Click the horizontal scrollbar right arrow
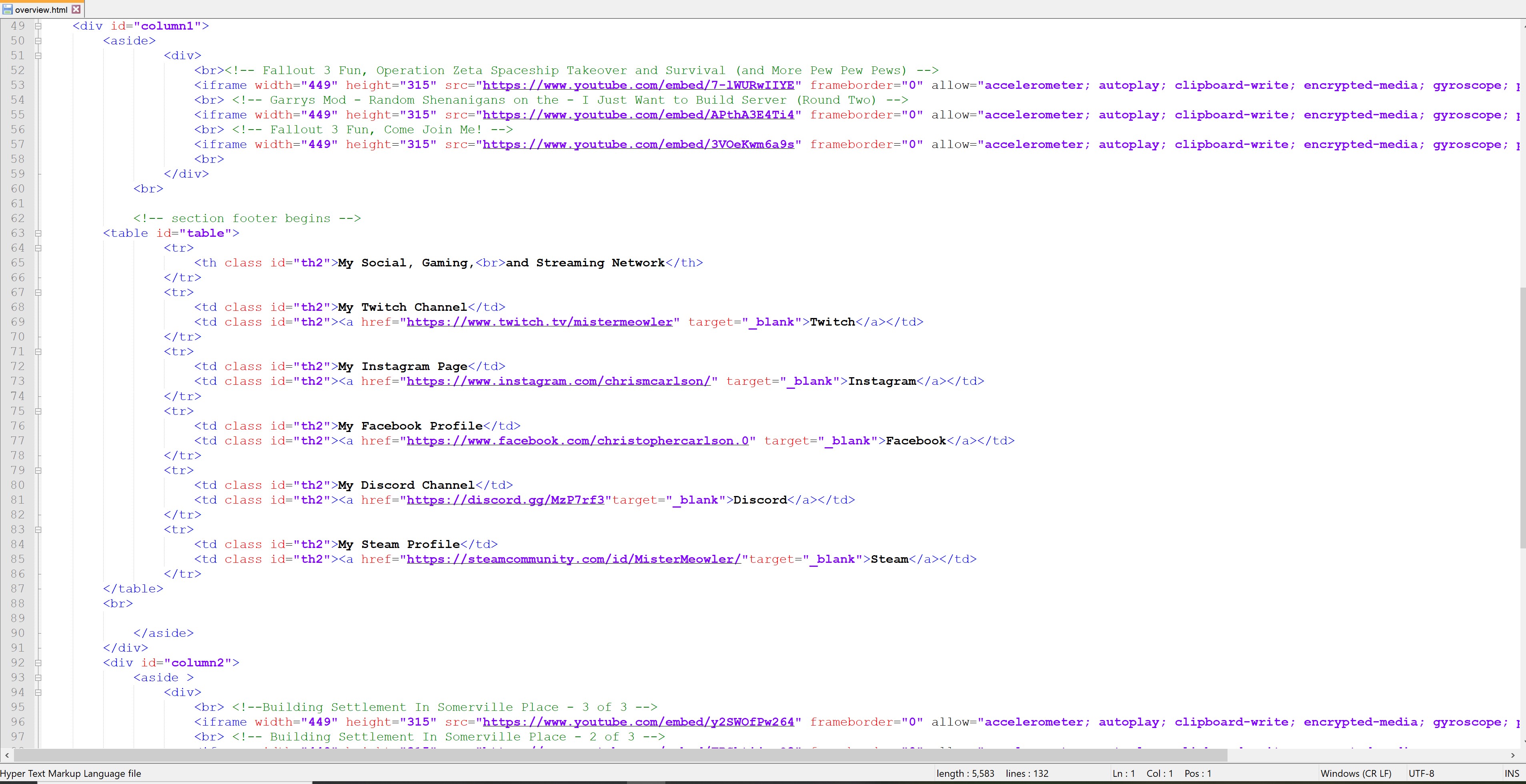 1512,755
